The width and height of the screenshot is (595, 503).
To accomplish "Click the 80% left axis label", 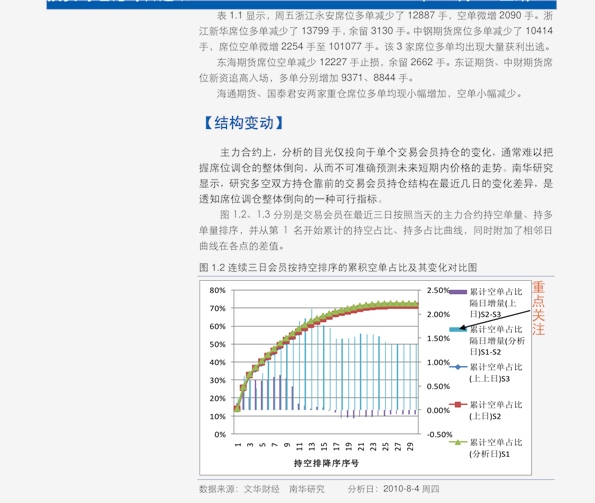I will point(217,290).
